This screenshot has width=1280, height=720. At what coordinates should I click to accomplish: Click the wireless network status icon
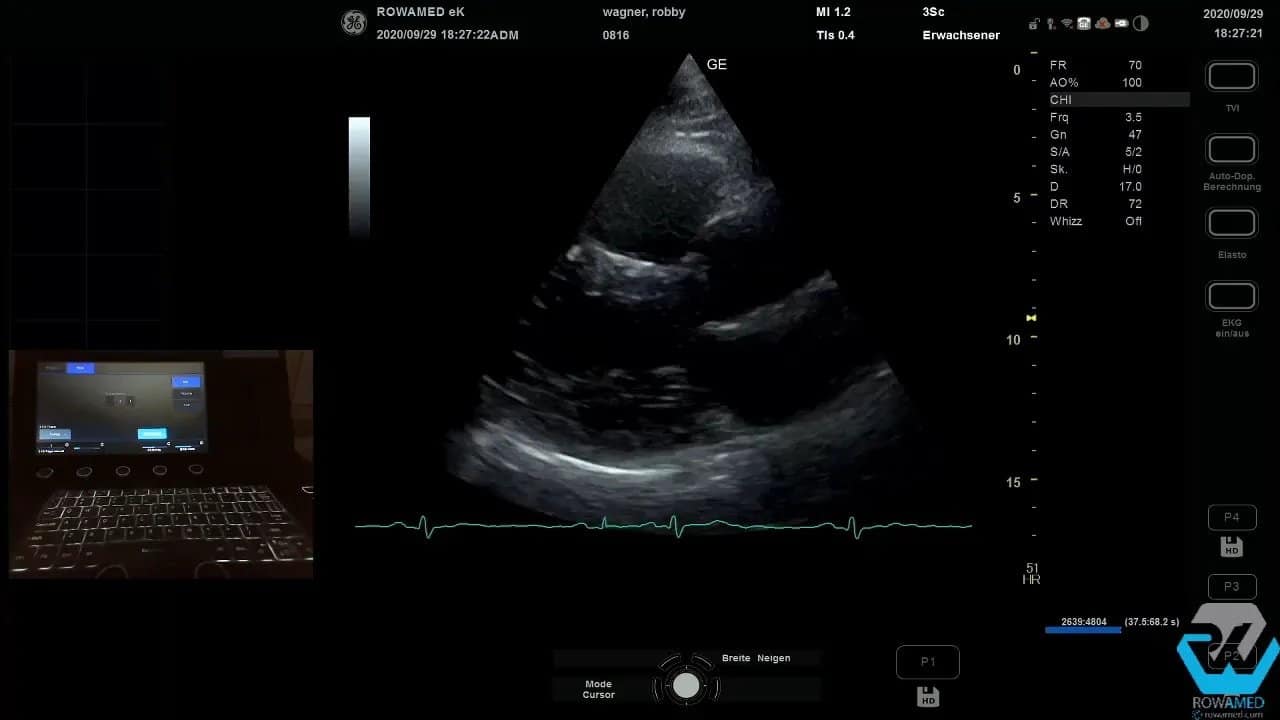(1067, 23)
